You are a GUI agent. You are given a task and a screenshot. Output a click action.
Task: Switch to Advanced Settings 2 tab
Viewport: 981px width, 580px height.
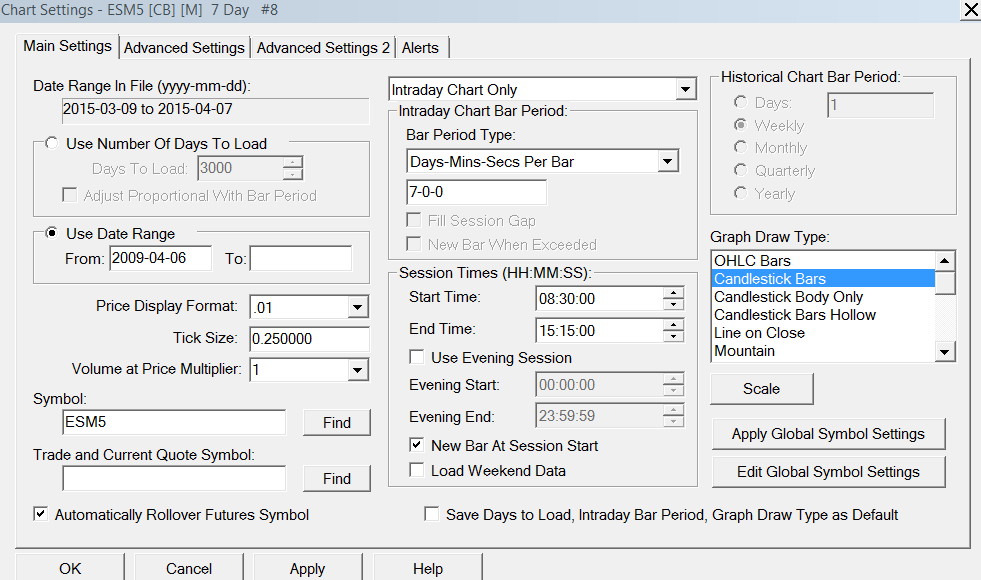323,48
